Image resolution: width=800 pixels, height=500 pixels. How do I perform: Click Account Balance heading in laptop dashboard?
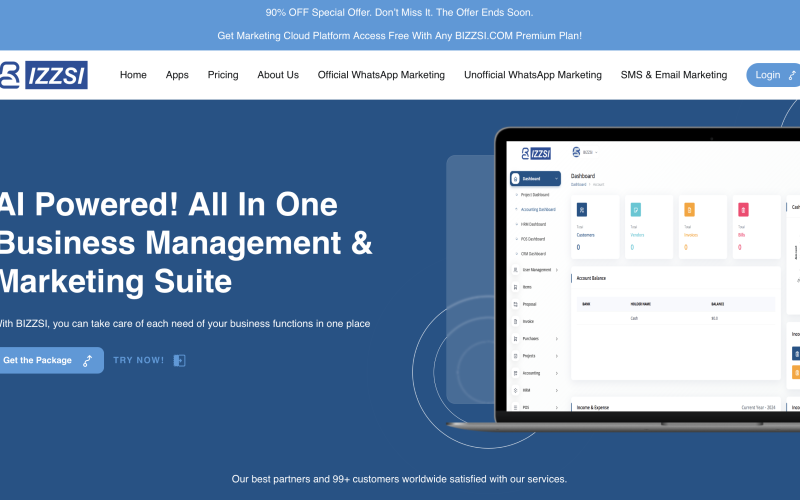(591, 278)
